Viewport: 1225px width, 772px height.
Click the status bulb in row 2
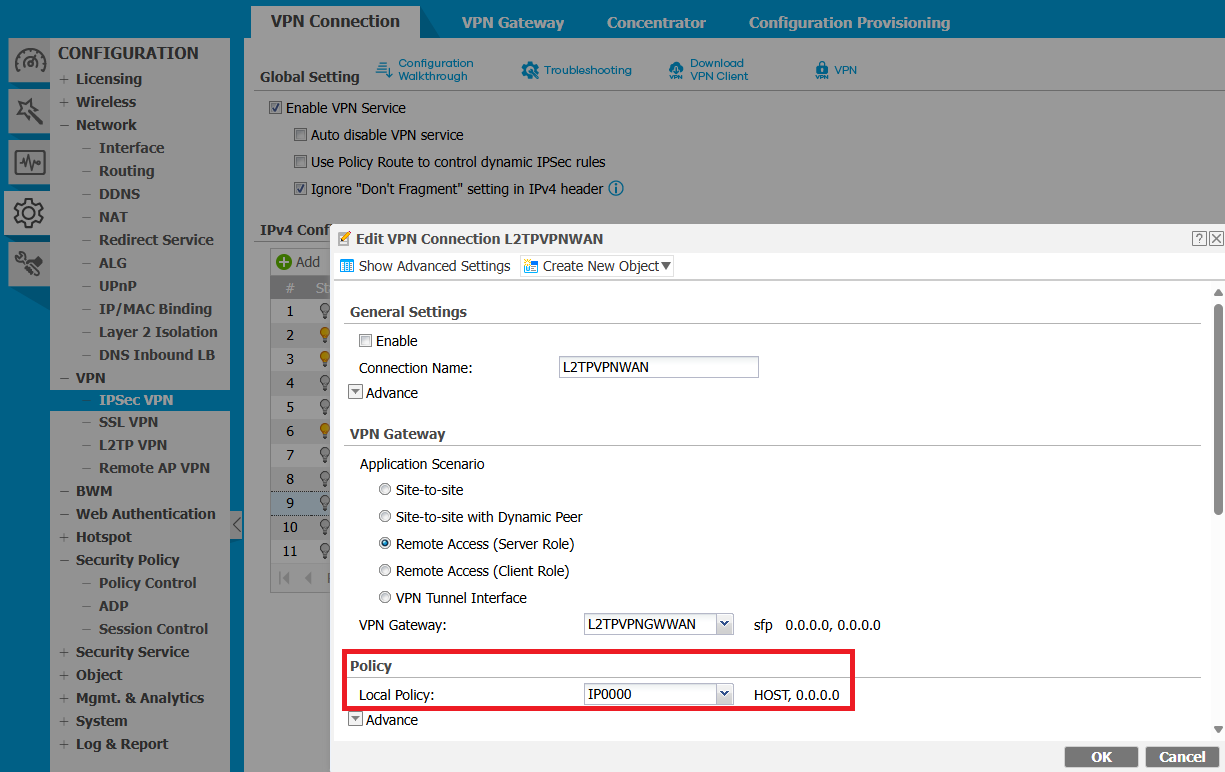[x=325, y=335]
